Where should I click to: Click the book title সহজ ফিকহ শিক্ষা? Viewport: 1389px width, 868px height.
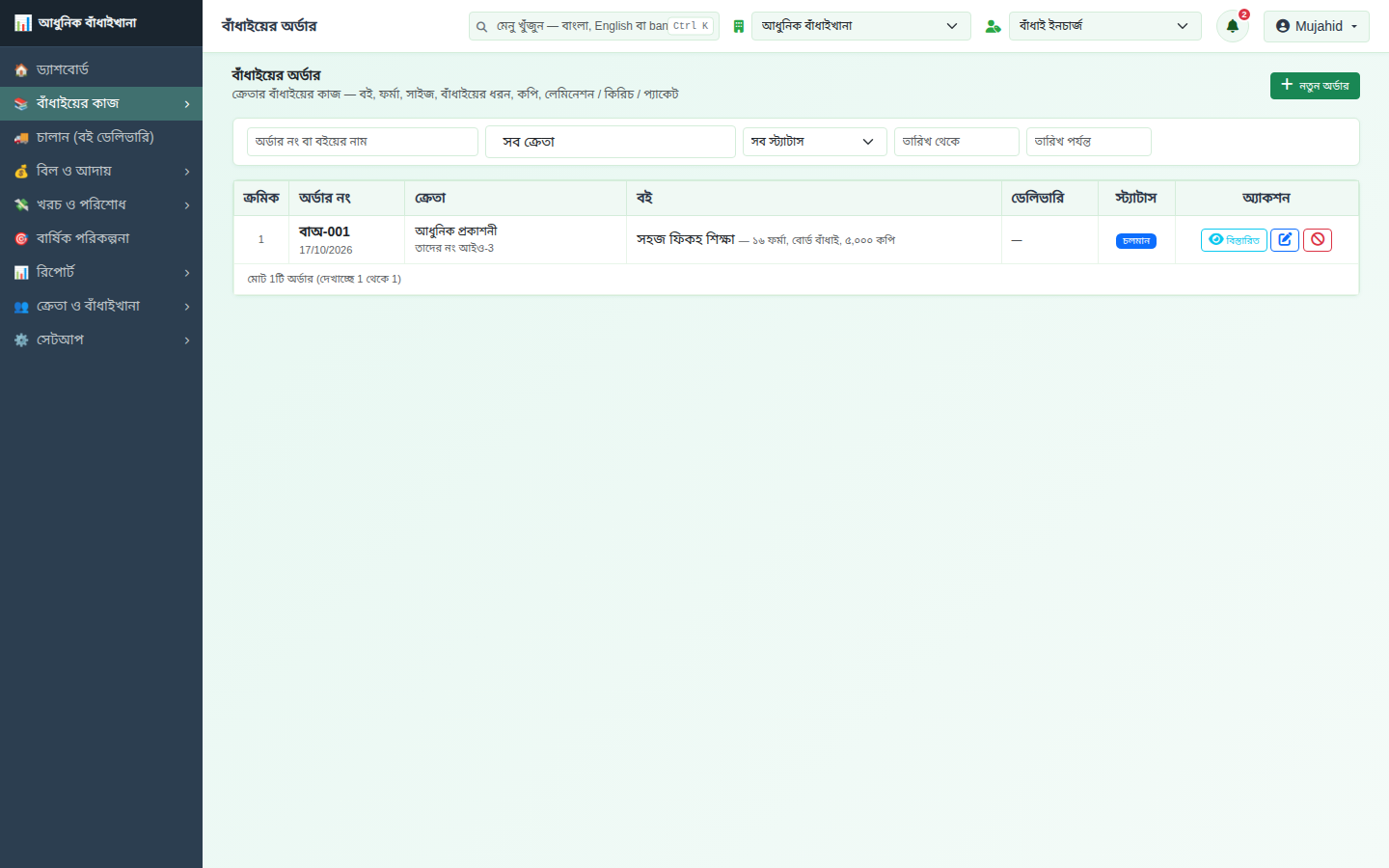pyautogui.click(x=686, y=239)
